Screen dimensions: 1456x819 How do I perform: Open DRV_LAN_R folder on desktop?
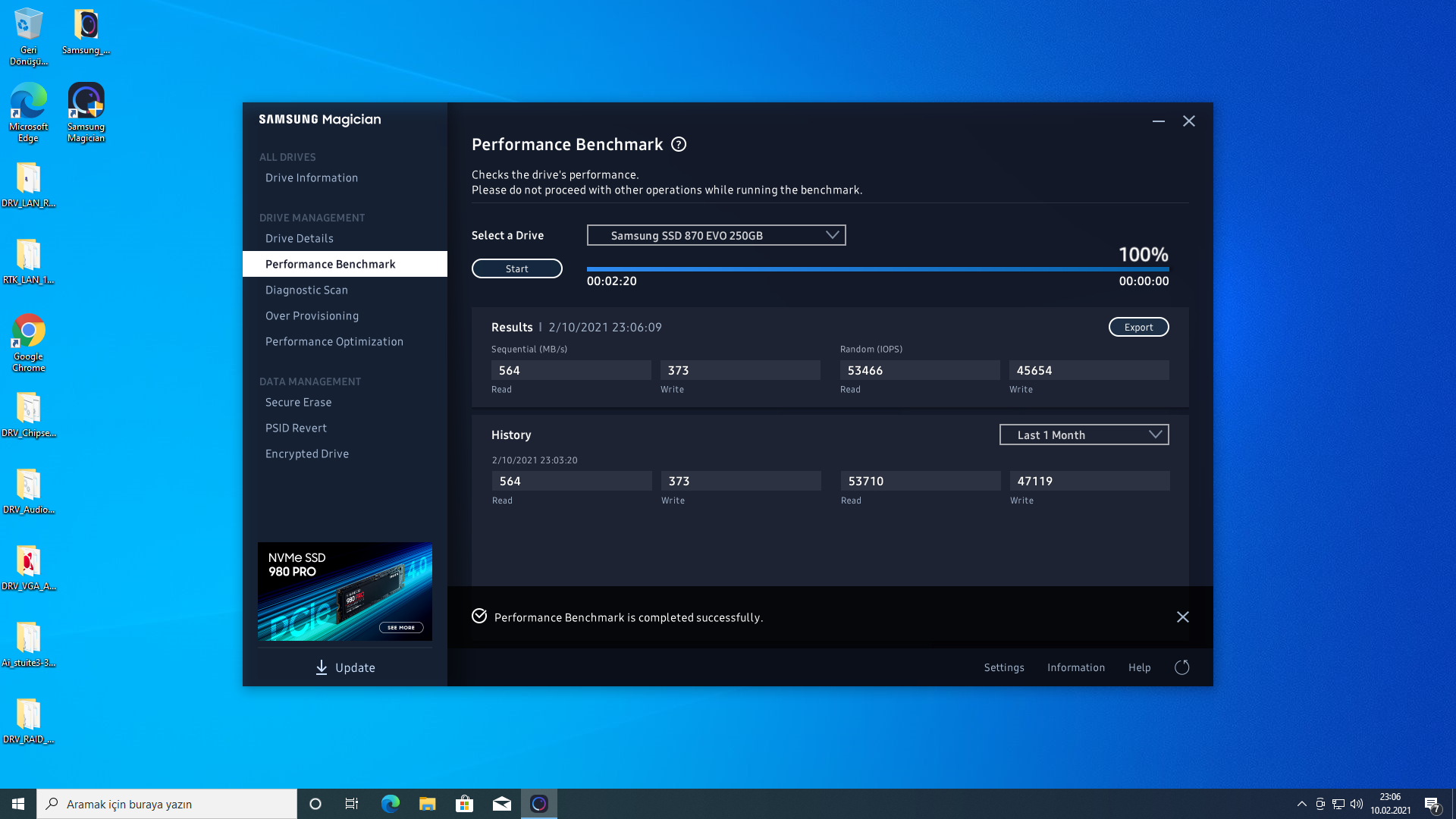28,184
